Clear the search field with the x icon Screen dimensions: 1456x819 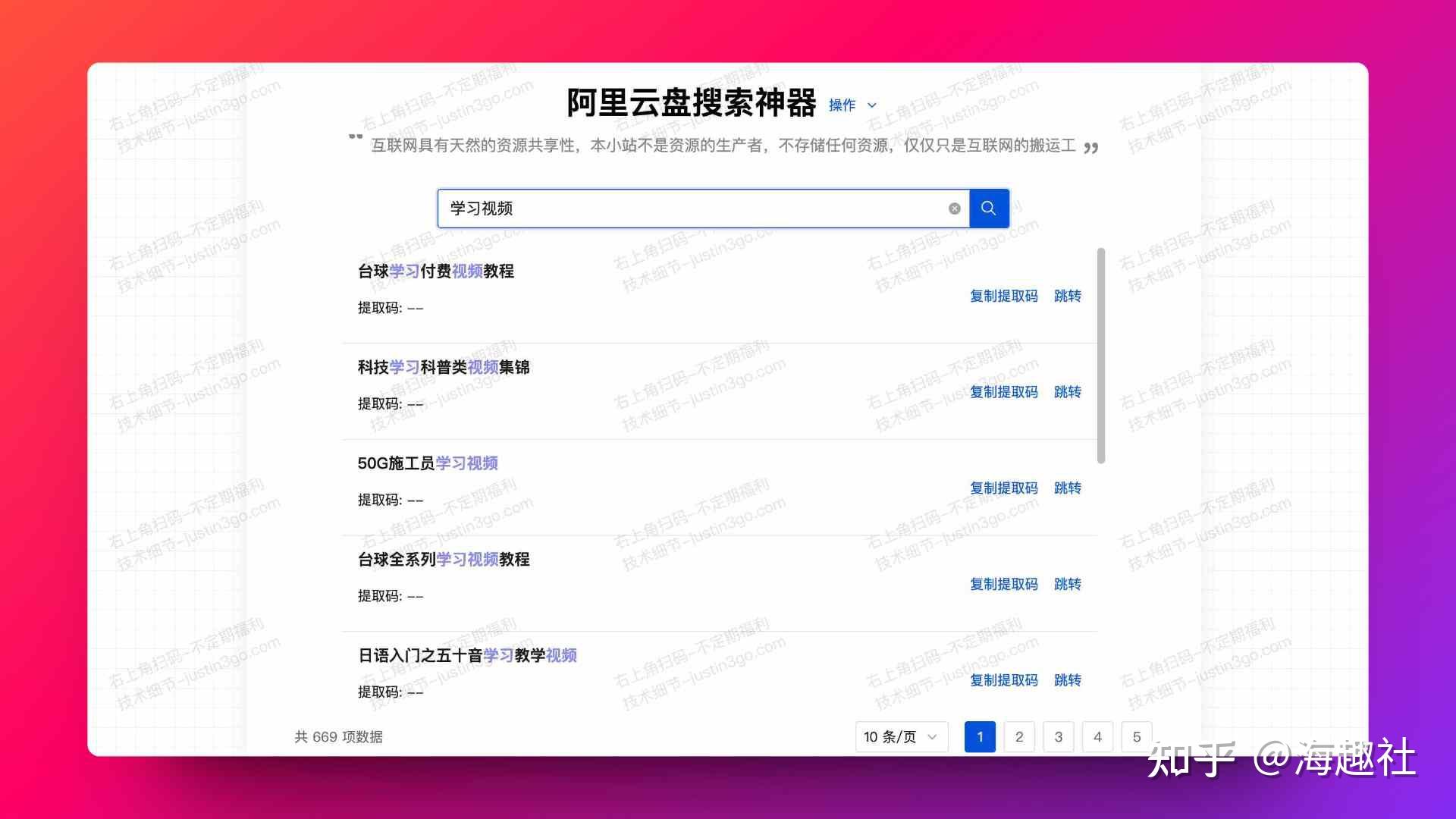tap(955, 209)
